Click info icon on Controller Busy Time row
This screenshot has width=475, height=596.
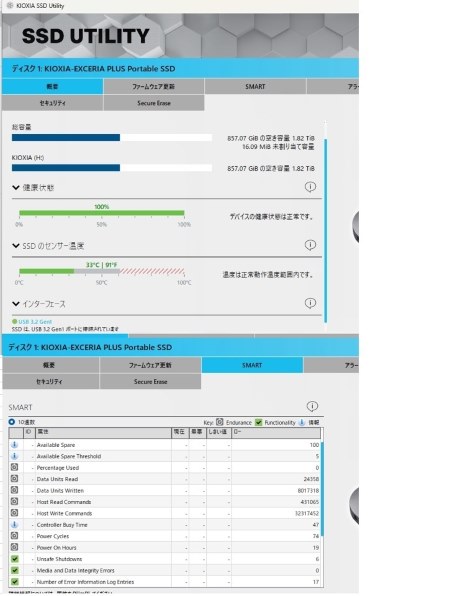pyautogui.click(x=14, y=524)
